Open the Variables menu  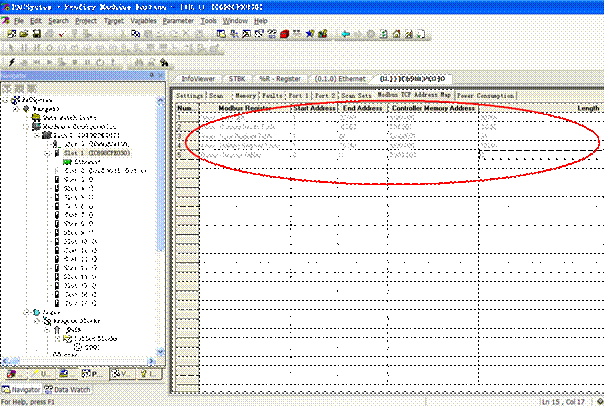pos(144,20)
